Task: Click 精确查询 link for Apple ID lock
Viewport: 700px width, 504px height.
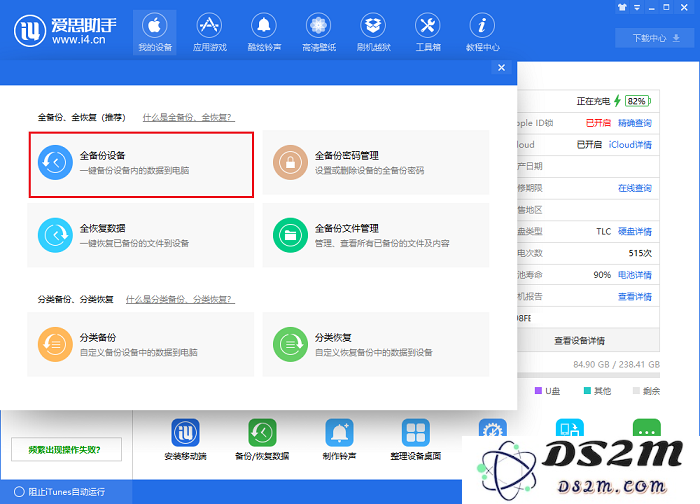Action: pos(634,123)
